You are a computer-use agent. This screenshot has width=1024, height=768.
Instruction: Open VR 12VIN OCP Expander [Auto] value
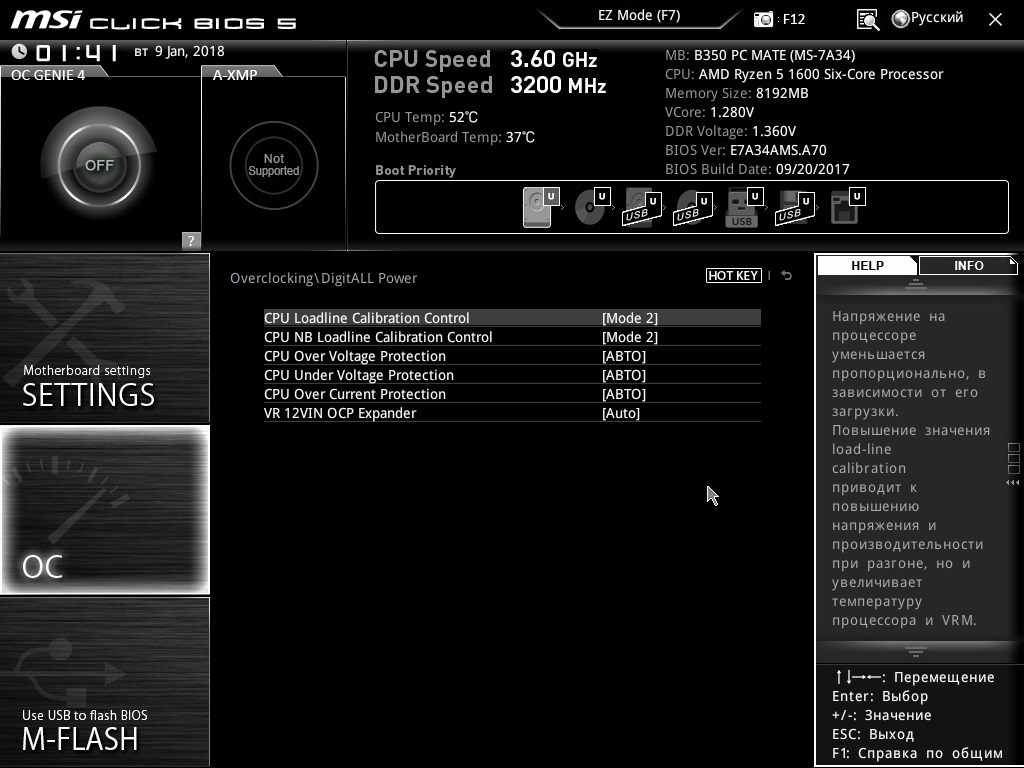pos(621,413)
